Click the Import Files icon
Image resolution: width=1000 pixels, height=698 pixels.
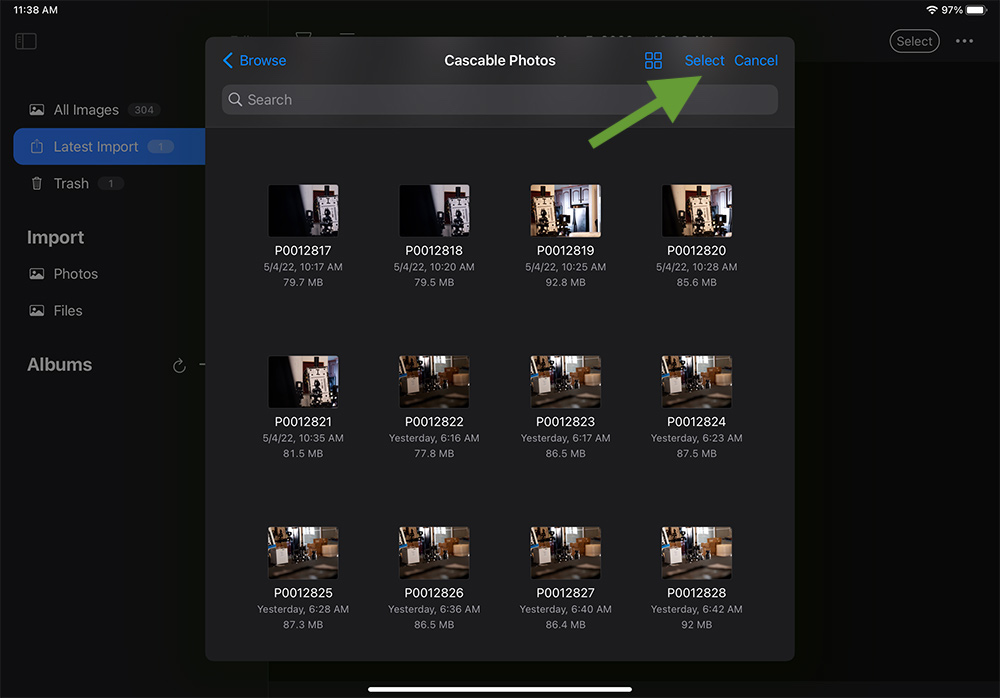(x=37, y=311)
